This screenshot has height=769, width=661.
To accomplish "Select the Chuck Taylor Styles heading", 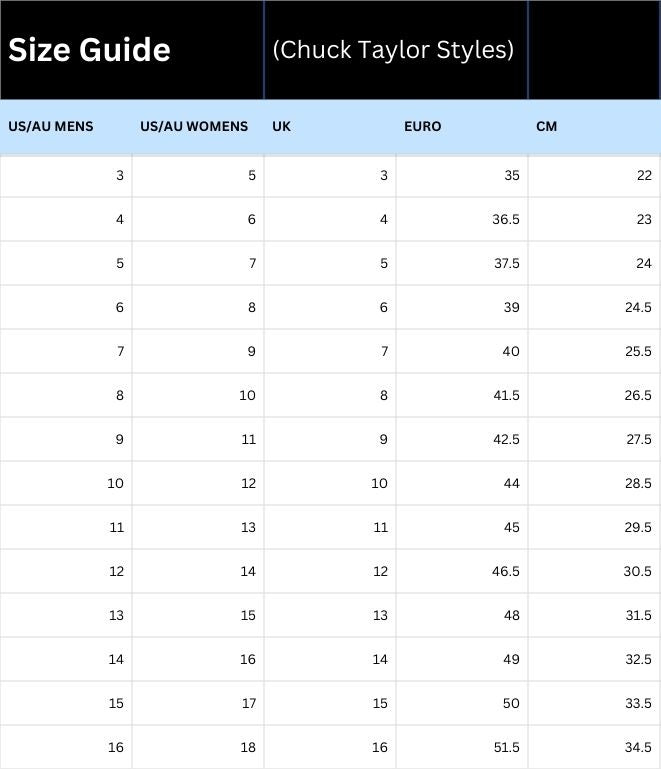I will point(393,50).
